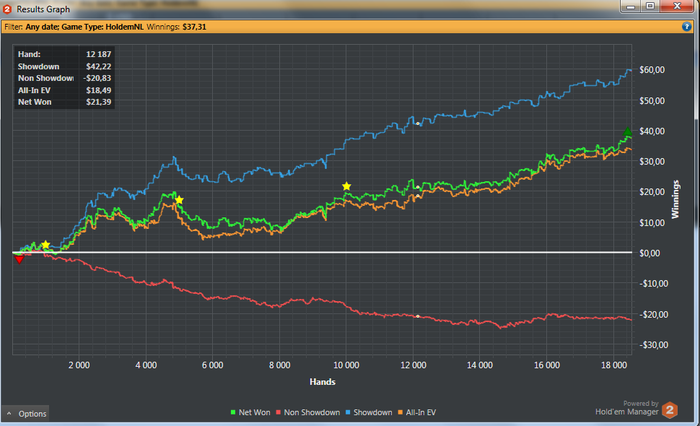700x426 pixels.
Task: Toggle the Net Won legend entry
Action: [x=250, y=412]
